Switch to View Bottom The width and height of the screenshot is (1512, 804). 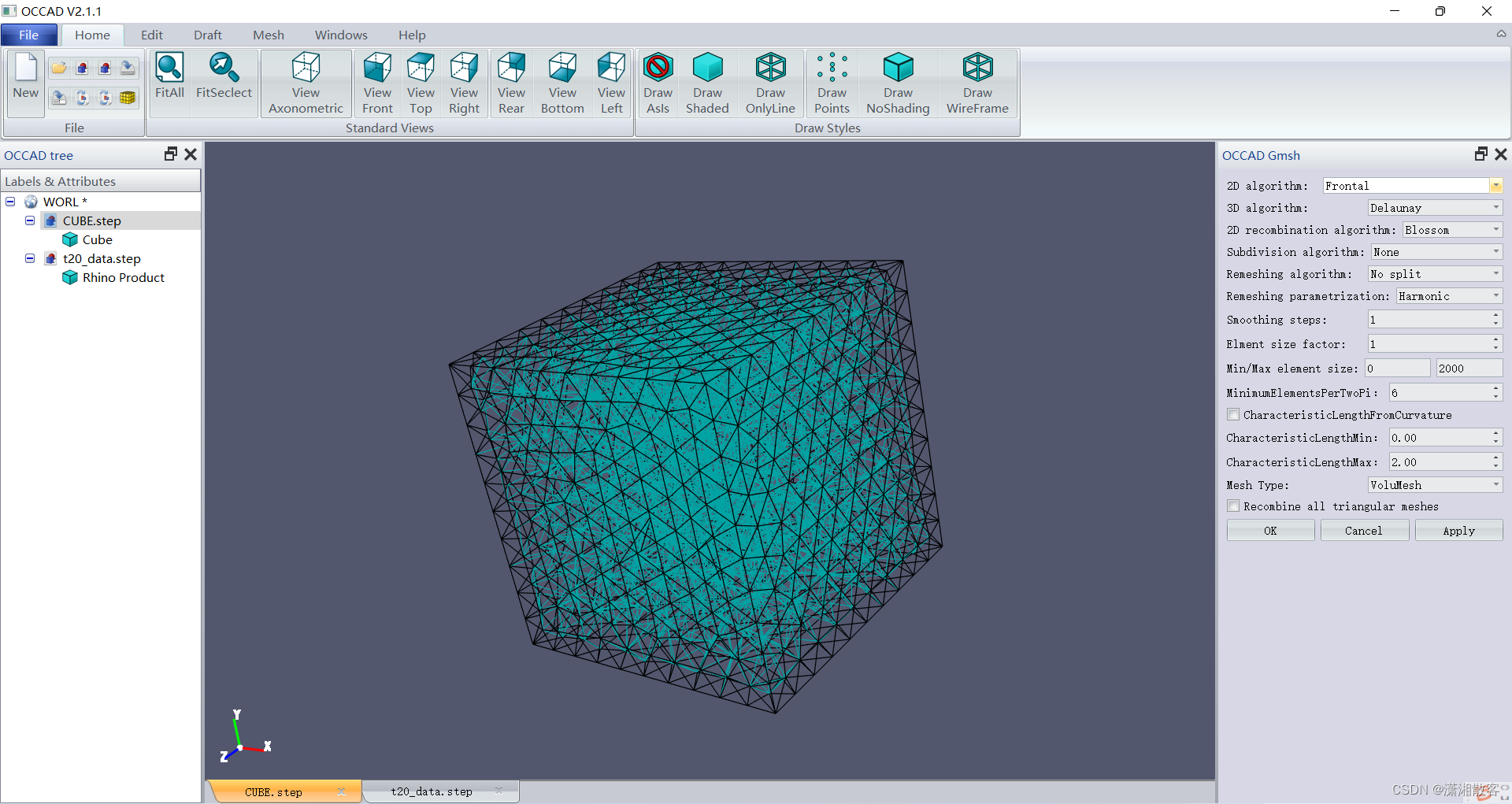click(562, 83)
